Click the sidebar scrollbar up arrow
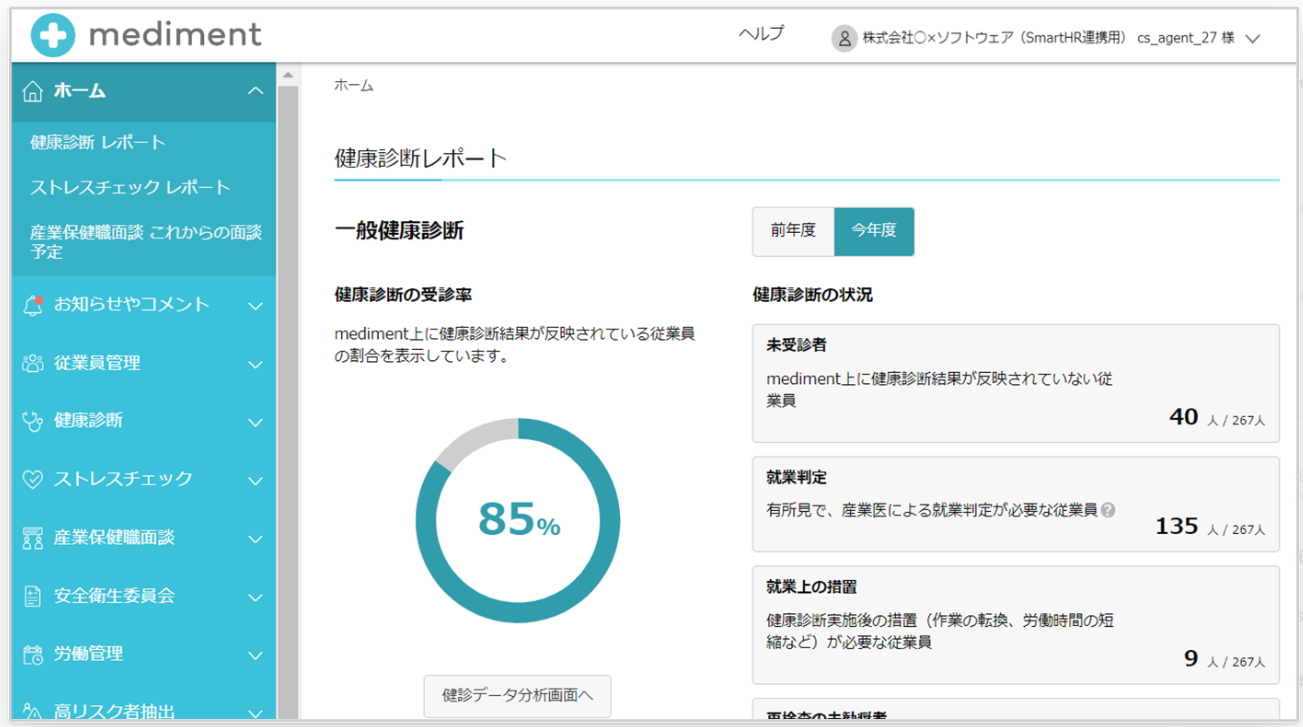The width and height of the screenshot is (1303, 727). [x=288, y=75]
